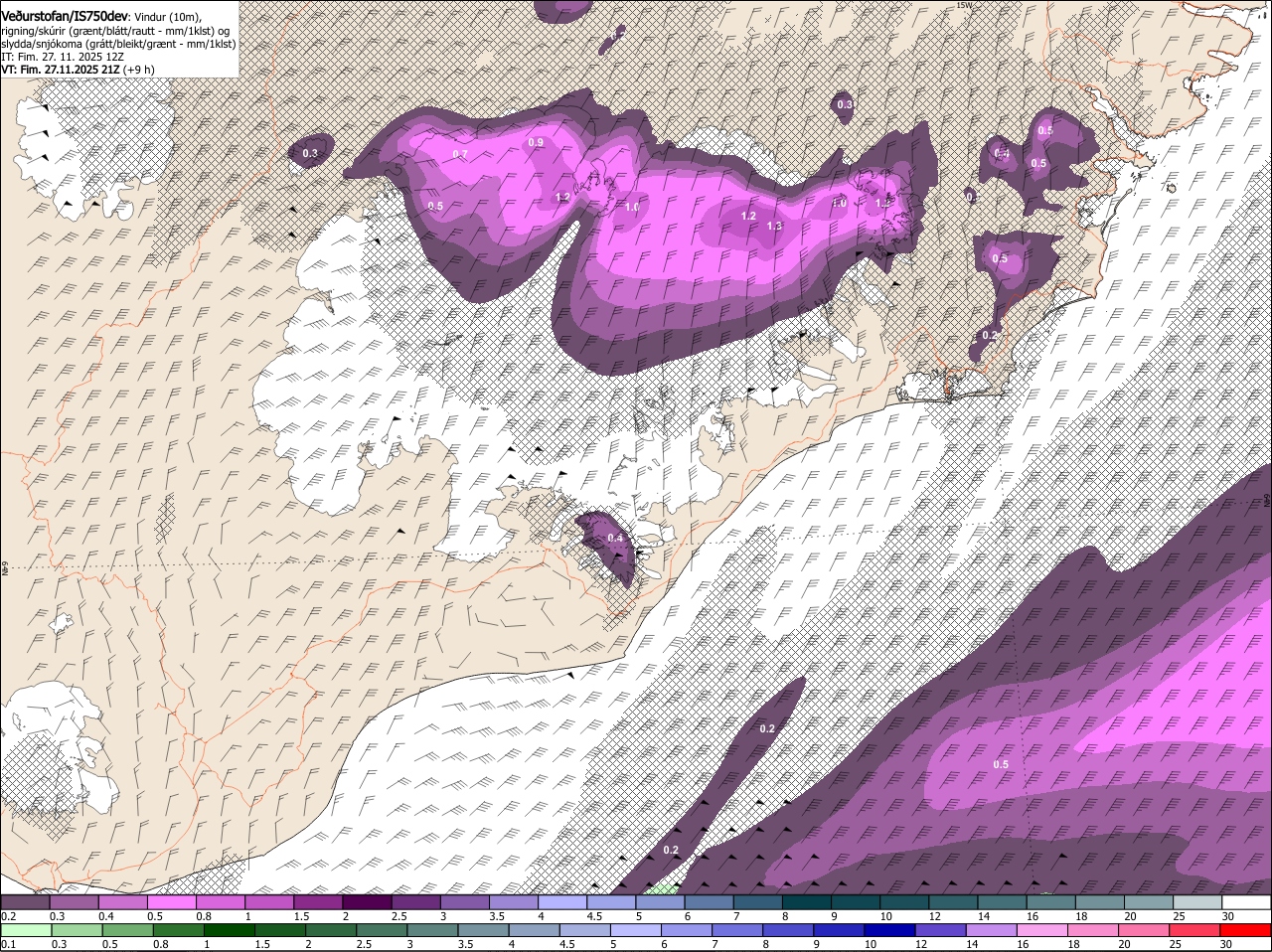Screen dimensions: 1272x952
Task: Click the 15W longitude label
Action: (962, 5)
